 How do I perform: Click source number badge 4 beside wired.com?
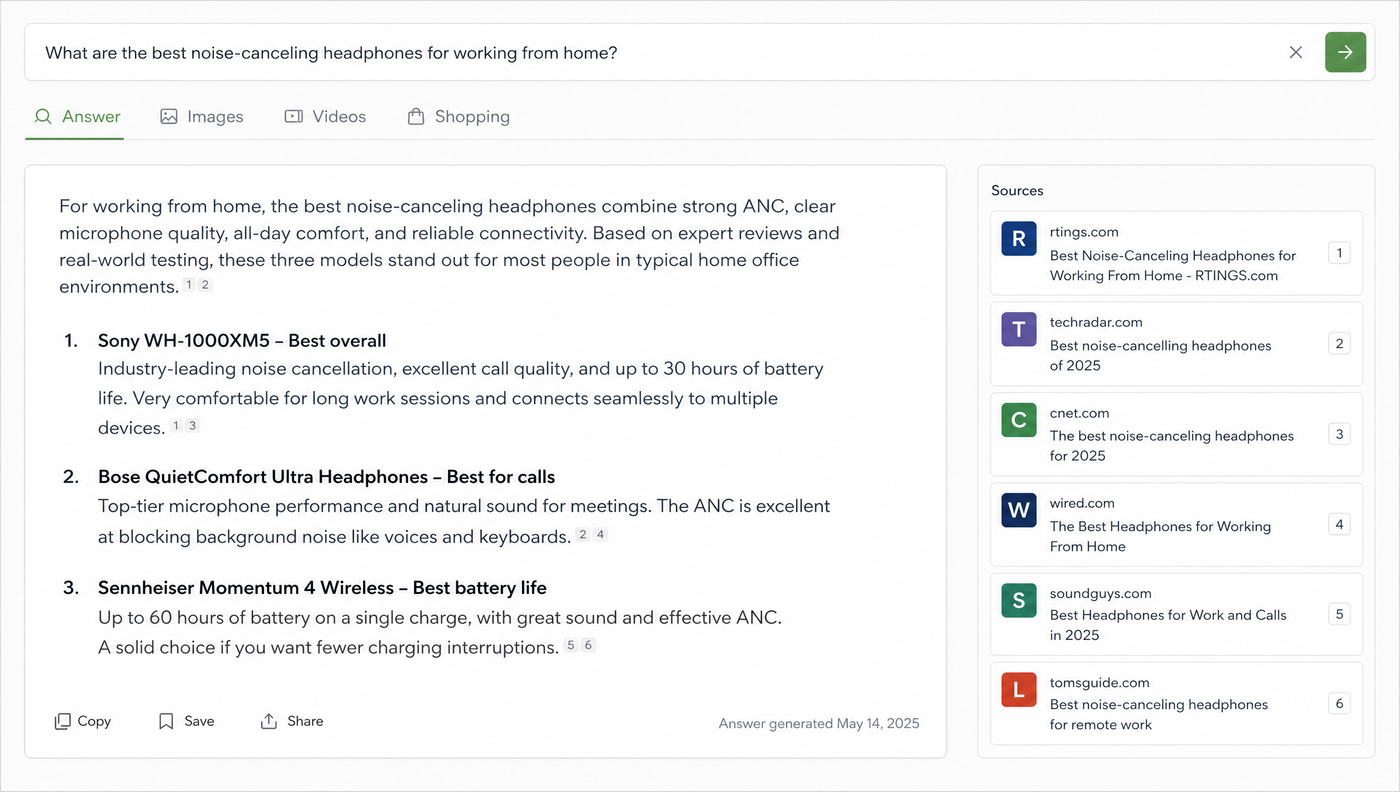pos(1339,524)
